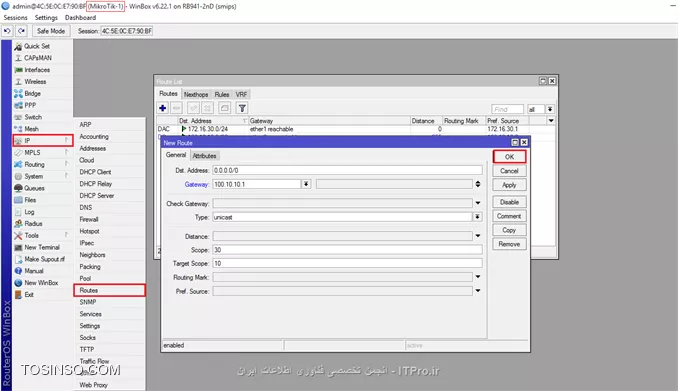This screenshot has height=391, width=678.
Task: Open Quick Set from sidebar
Action: (37, 46)
